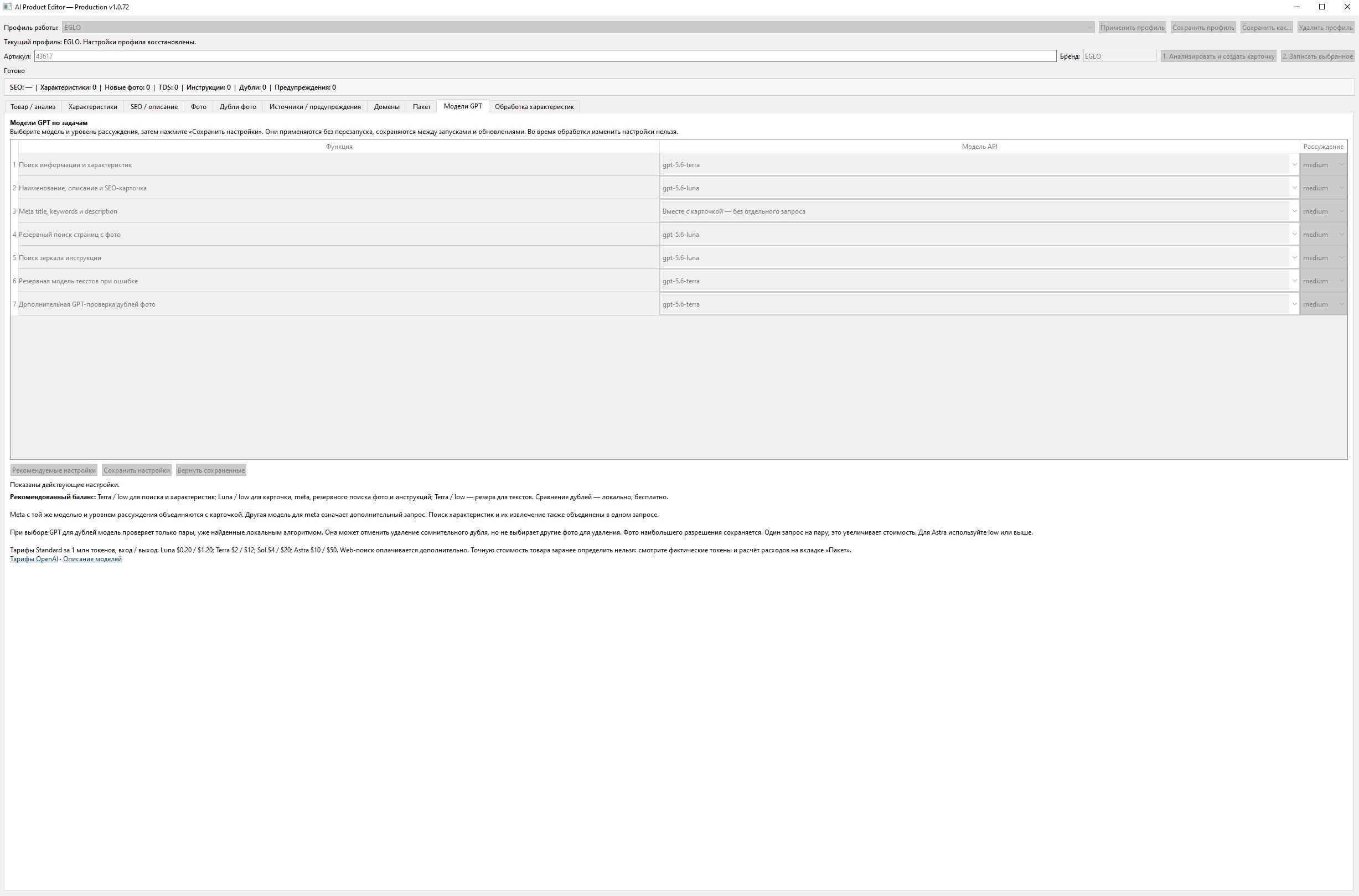Open reasoning dropdown for Резервная модель текстов row
Image resolution: width=1359 pixels, height=896 pixels.
coord(1323,281)
